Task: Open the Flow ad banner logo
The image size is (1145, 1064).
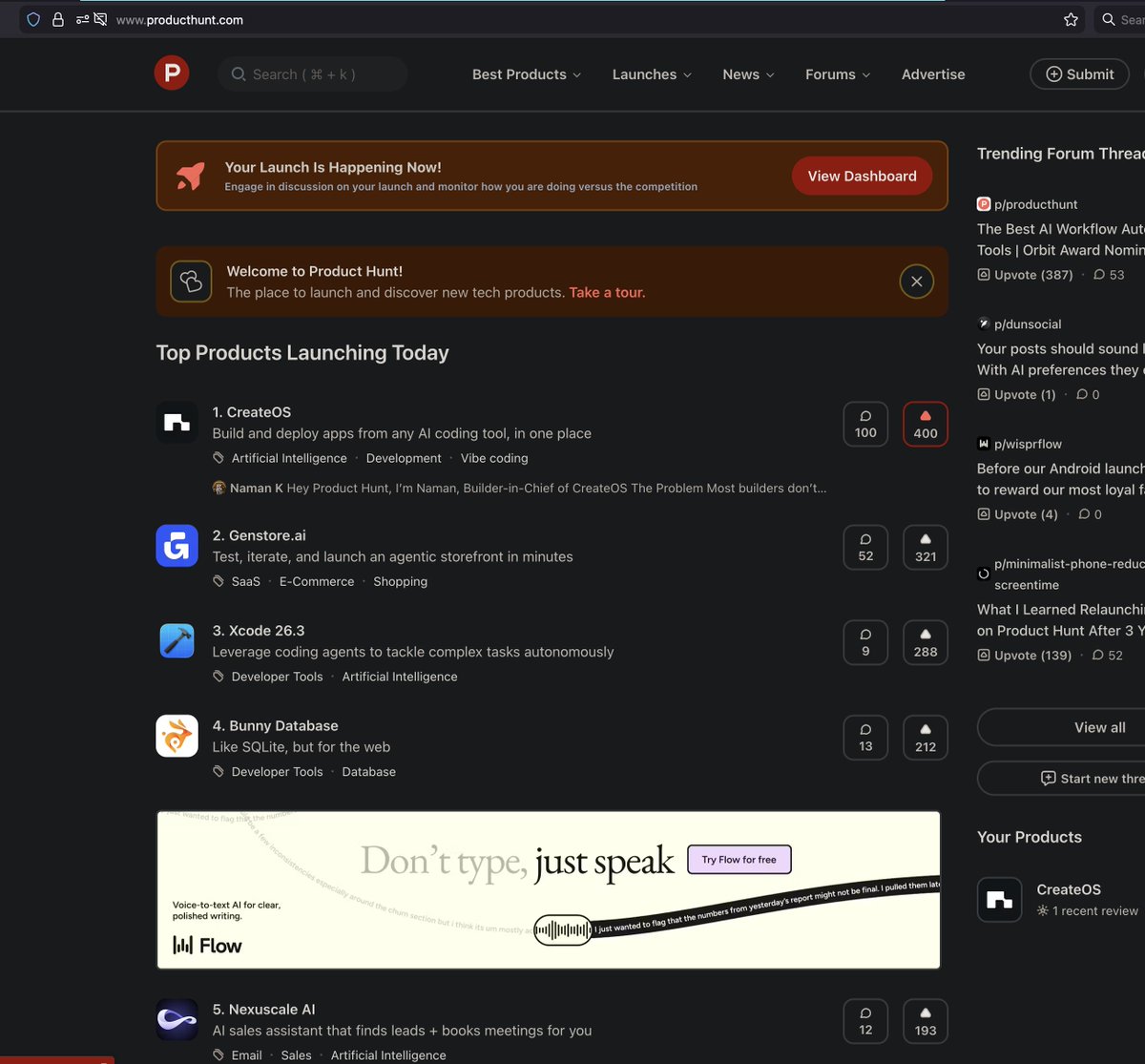Action: [x=207, y=946]
